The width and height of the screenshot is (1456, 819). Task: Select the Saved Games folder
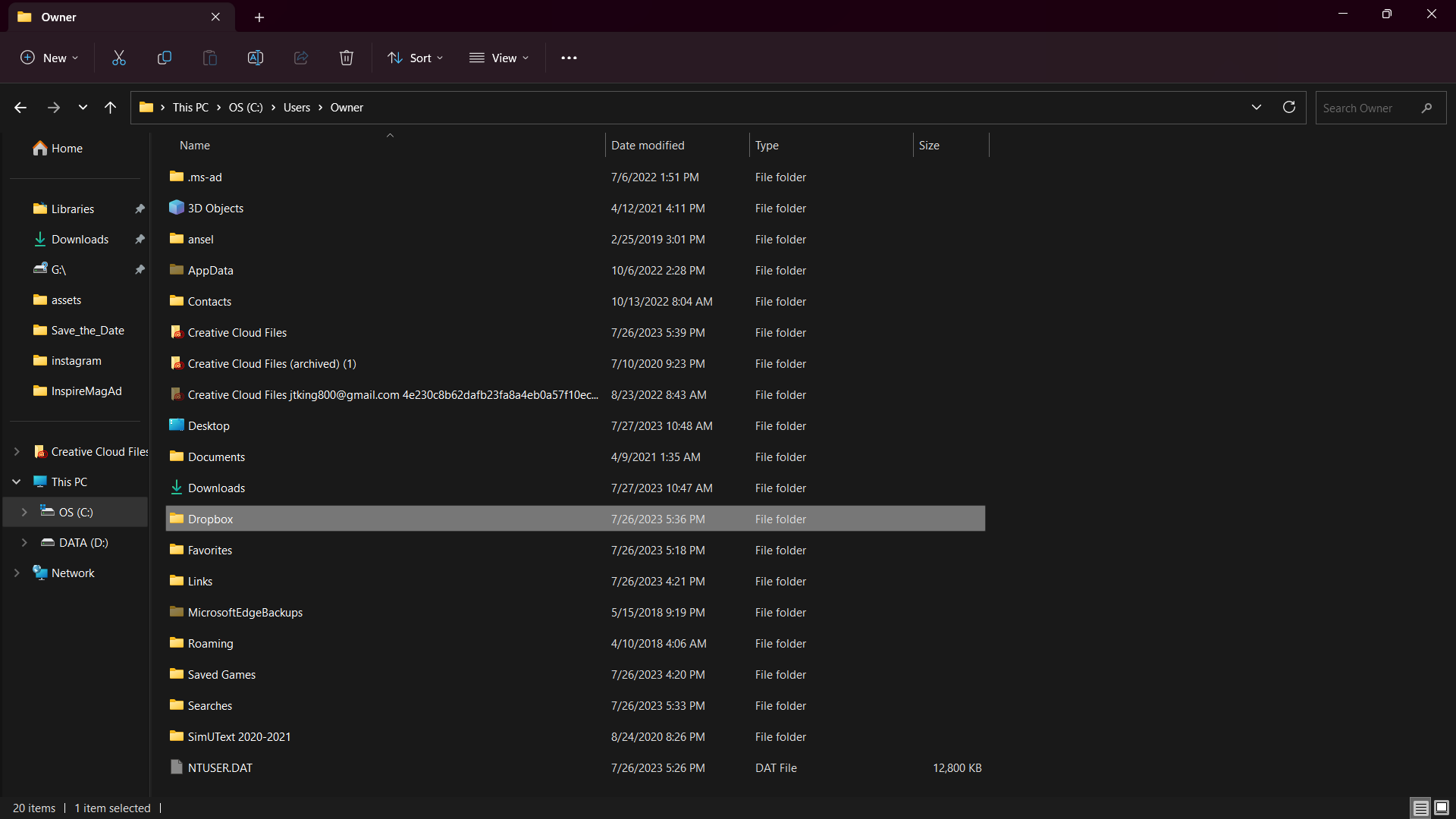click(576, 674)
